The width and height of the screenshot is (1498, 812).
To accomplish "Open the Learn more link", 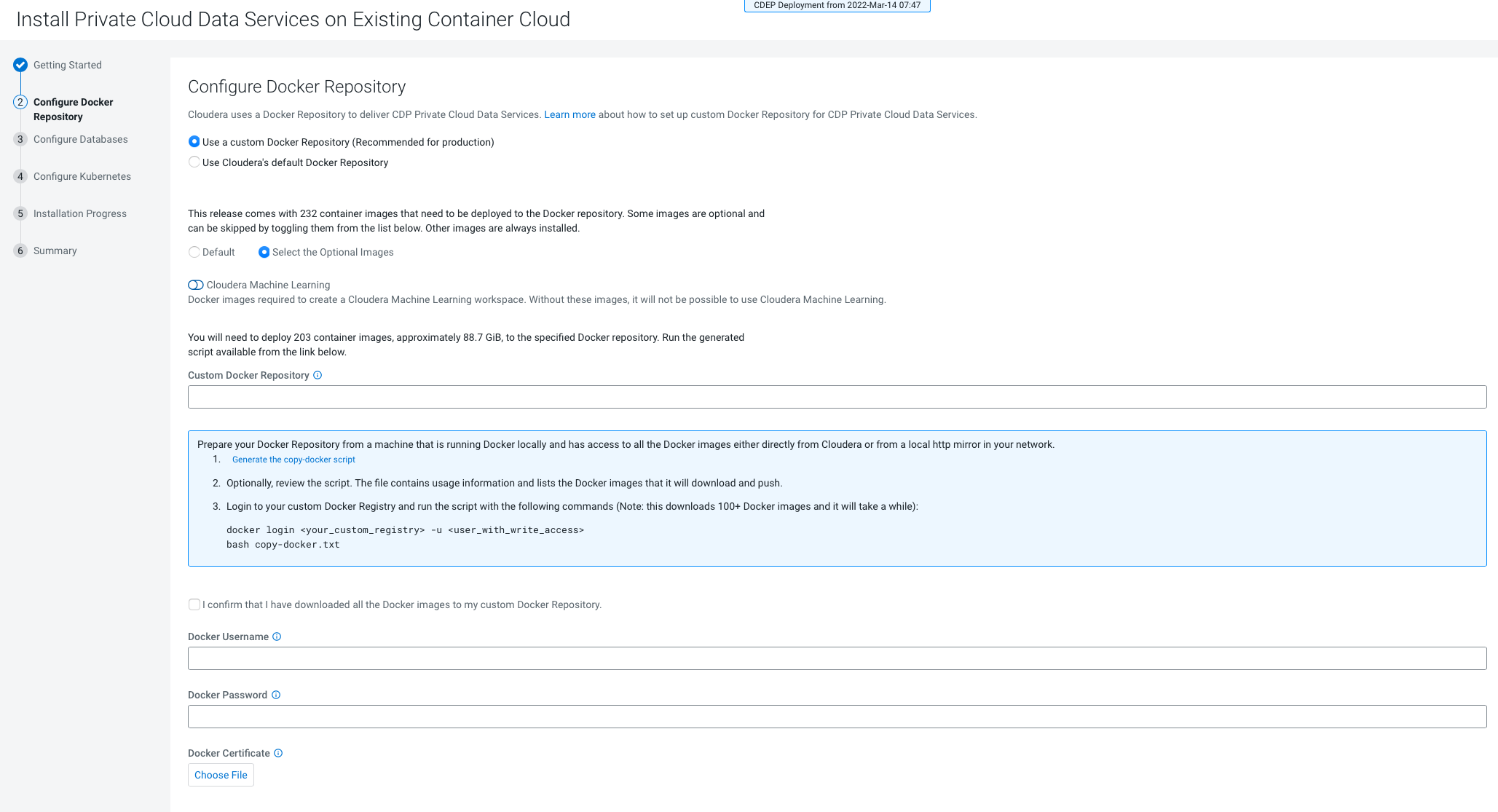I will (569, 114).
